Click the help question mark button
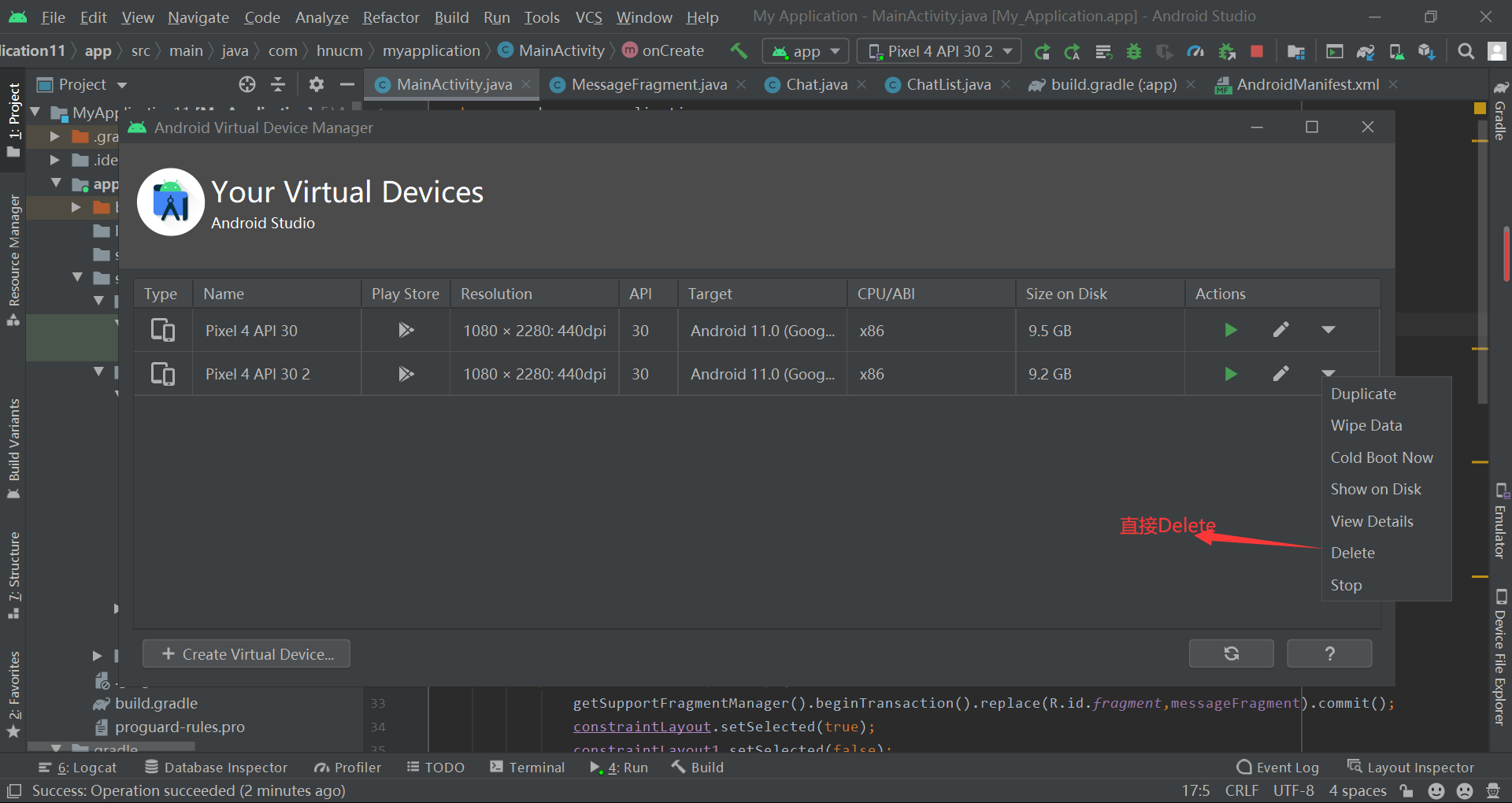 click(1329, 653)
